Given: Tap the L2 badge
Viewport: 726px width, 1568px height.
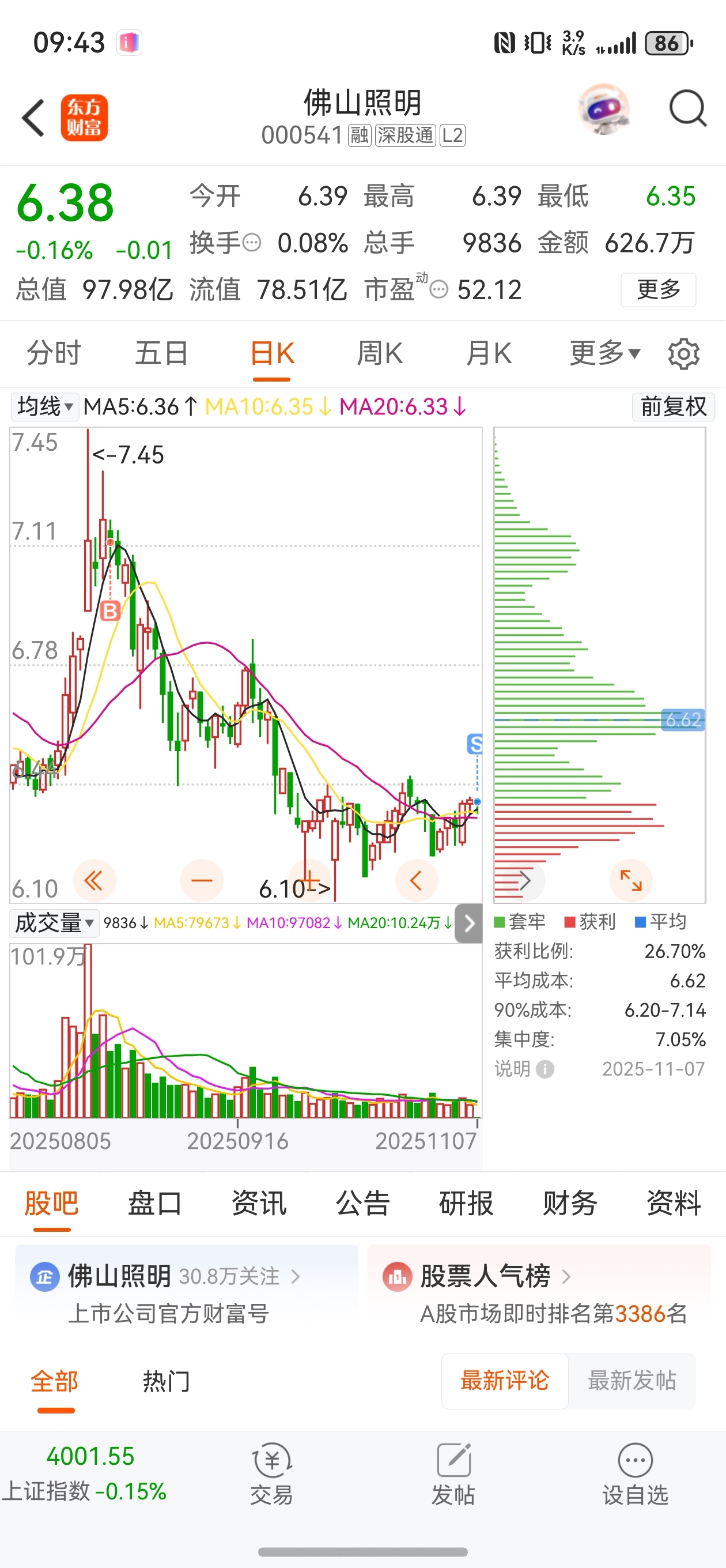Looking at the screenshot, I should [452, 135].
